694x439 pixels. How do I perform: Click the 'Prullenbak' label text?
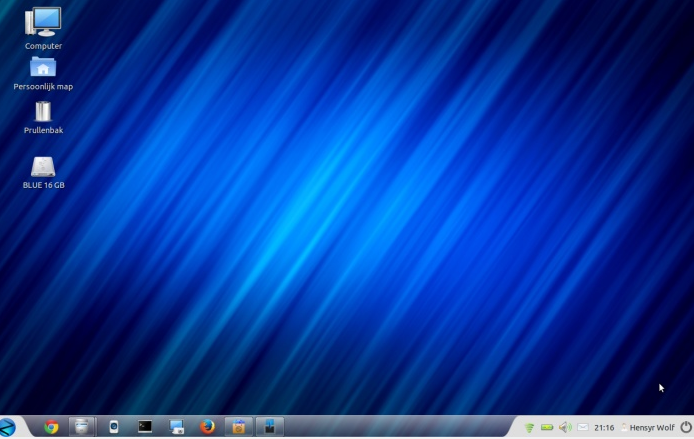43,130
